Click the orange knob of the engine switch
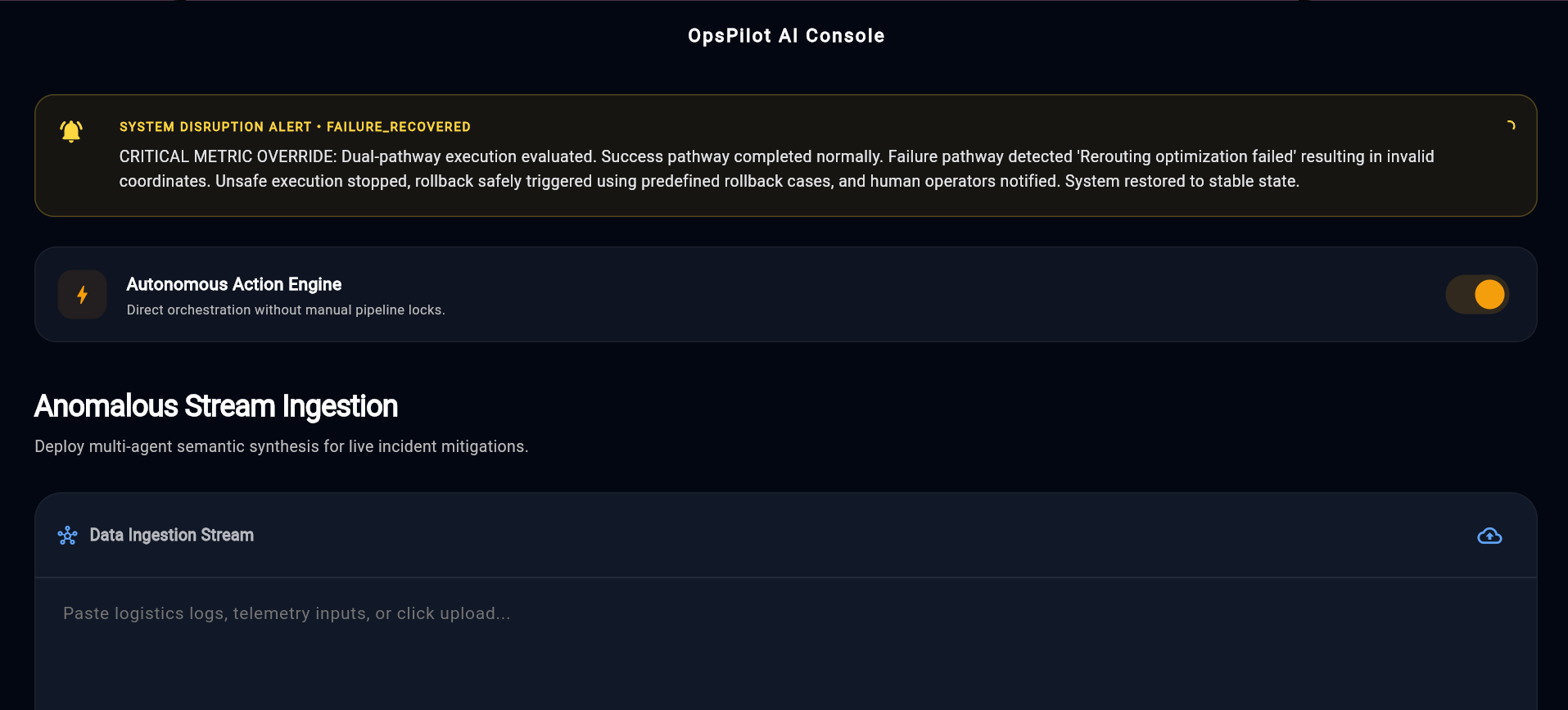 tap(1489, 295)
